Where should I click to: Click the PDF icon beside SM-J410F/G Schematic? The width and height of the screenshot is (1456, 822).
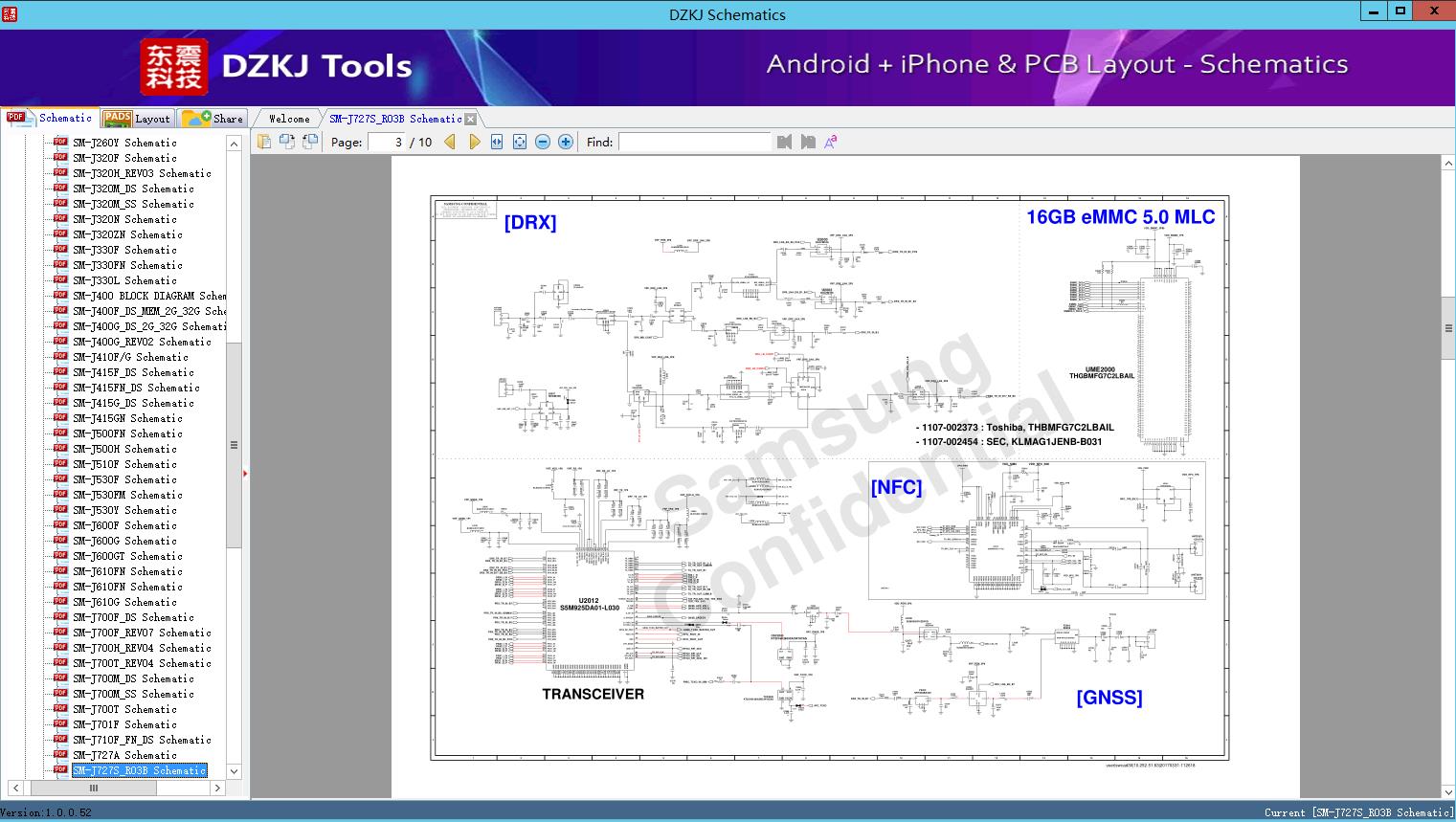coord(60,356)
